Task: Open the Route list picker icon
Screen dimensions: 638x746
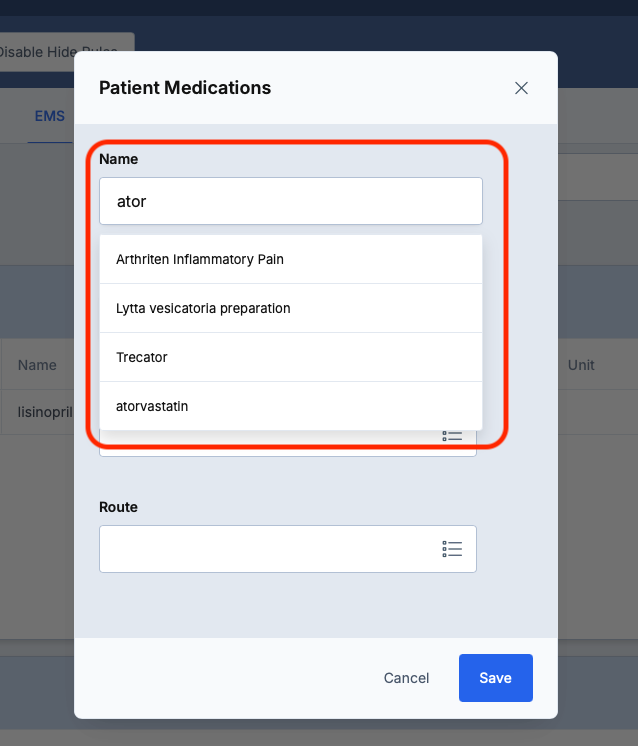Action: click(x=452, y=549)
